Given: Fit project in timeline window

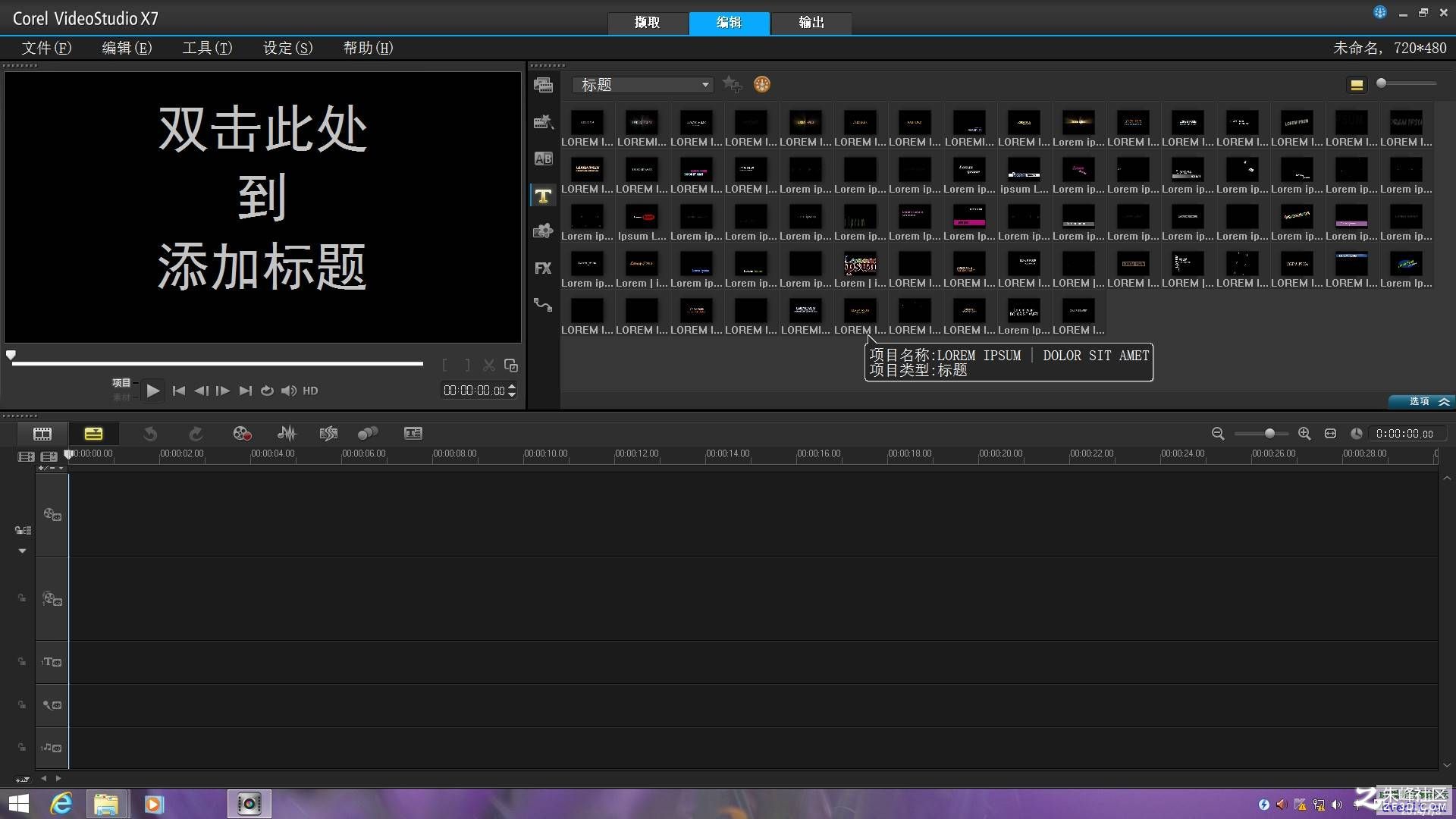Looking at the screenshot, I should tap(1330, 433).
